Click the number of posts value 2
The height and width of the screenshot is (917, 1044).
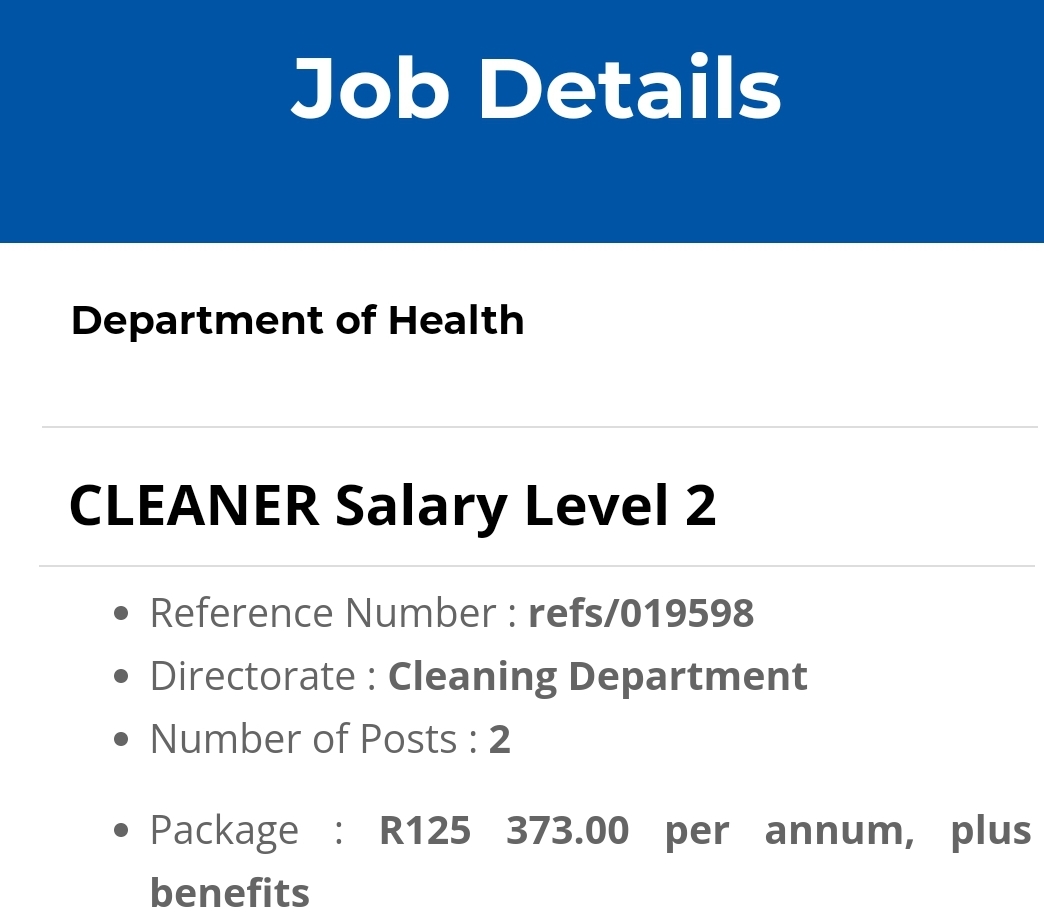click(499, 740)
